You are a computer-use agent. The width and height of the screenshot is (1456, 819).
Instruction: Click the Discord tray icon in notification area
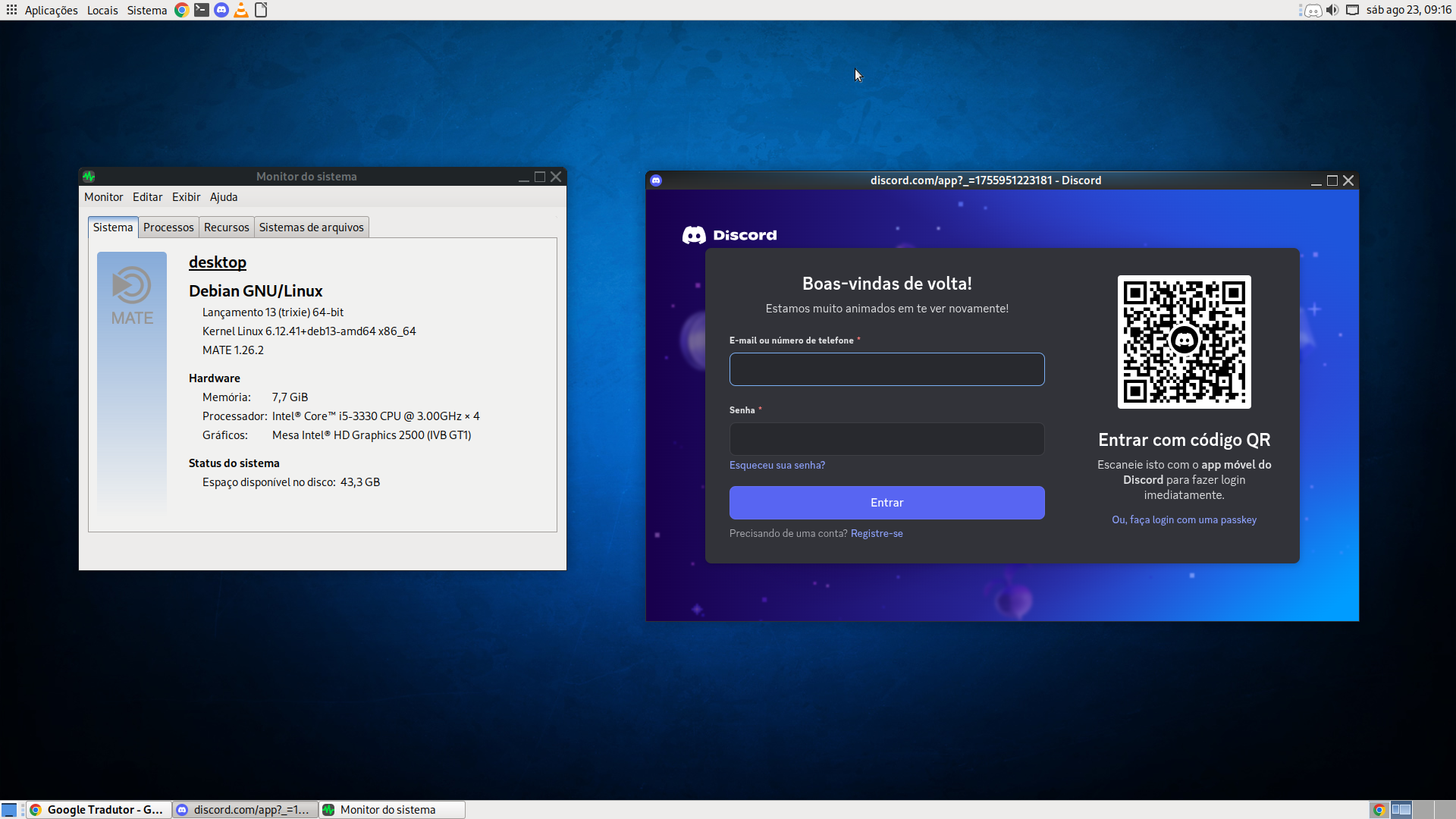coord(1313,10)
